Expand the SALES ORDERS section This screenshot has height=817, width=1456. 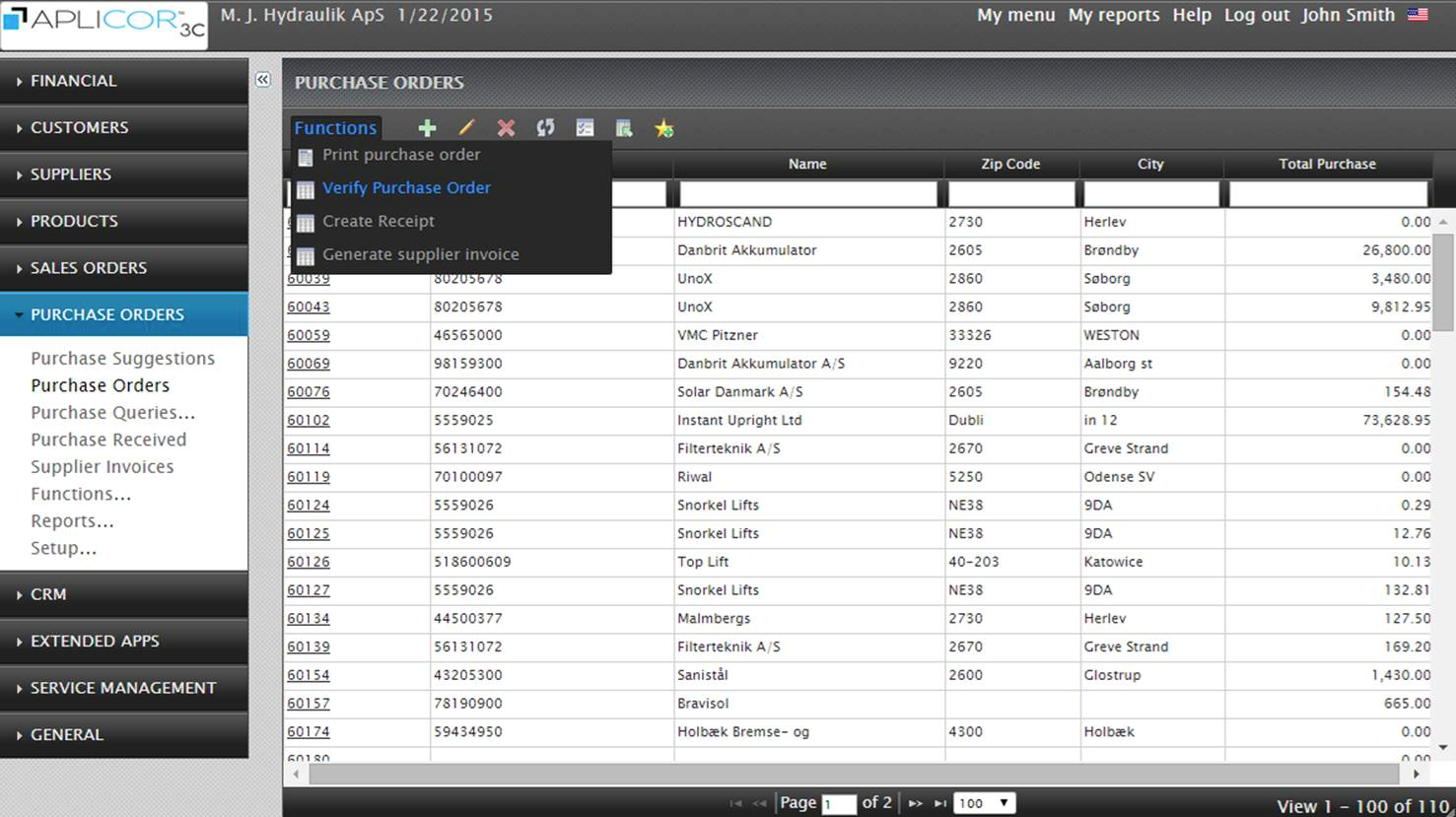coord(123,268)
